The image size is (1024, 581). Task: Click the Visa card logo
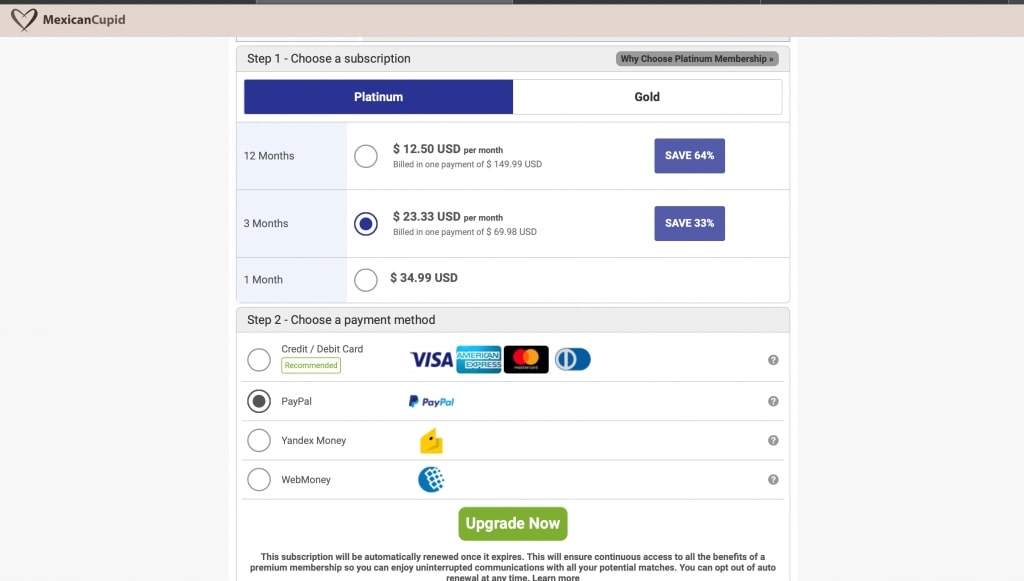431,360
